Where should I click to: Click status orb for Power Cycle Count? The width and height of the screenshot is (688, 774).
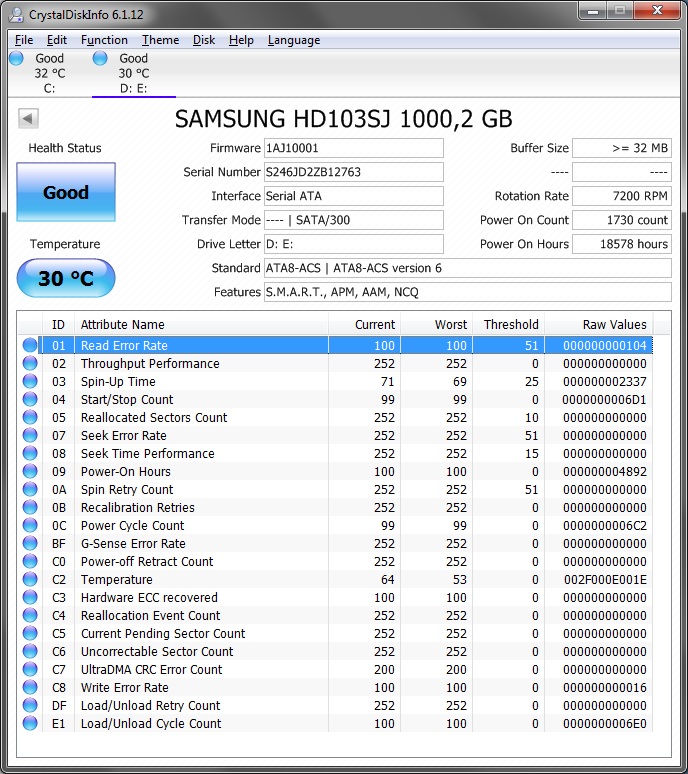point(30,525)
